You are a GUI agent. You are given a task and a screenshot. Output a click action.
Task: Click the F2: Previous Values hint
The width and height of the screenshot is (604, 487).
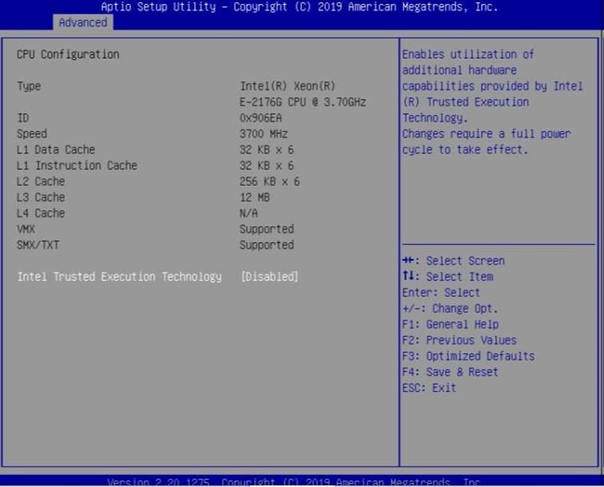coord(459,340)
